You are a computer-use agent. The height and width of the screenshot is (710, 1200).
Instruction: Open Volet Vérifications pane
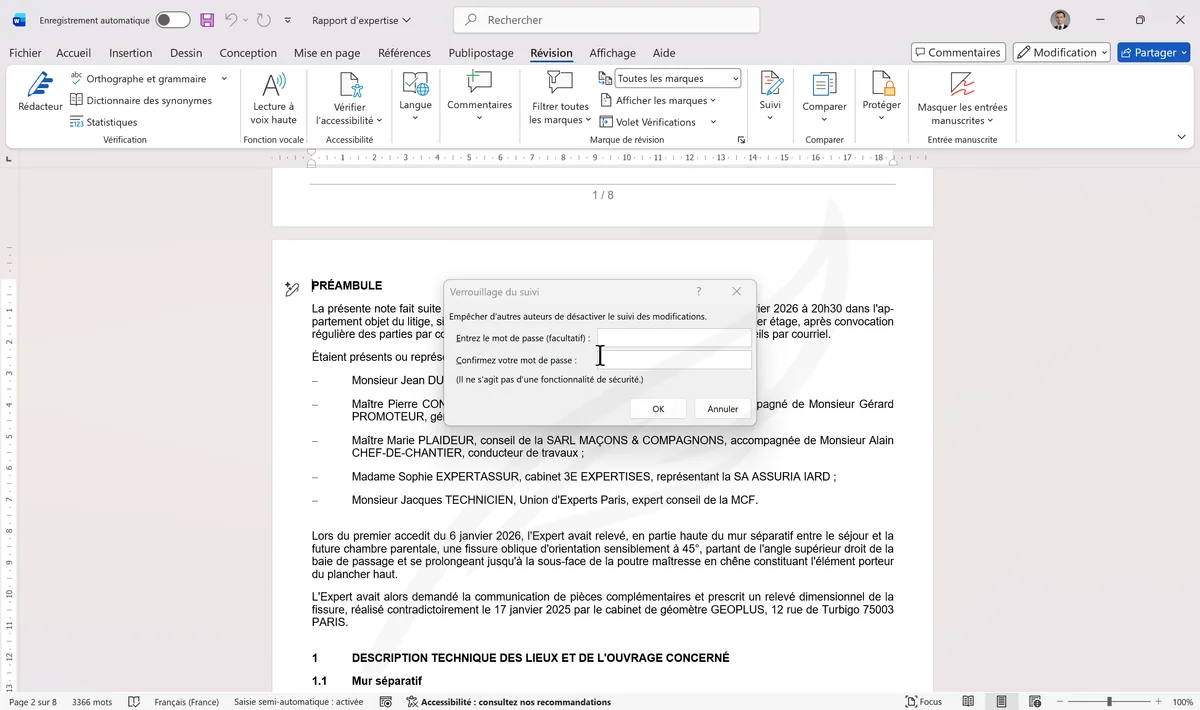pos(655,122)
